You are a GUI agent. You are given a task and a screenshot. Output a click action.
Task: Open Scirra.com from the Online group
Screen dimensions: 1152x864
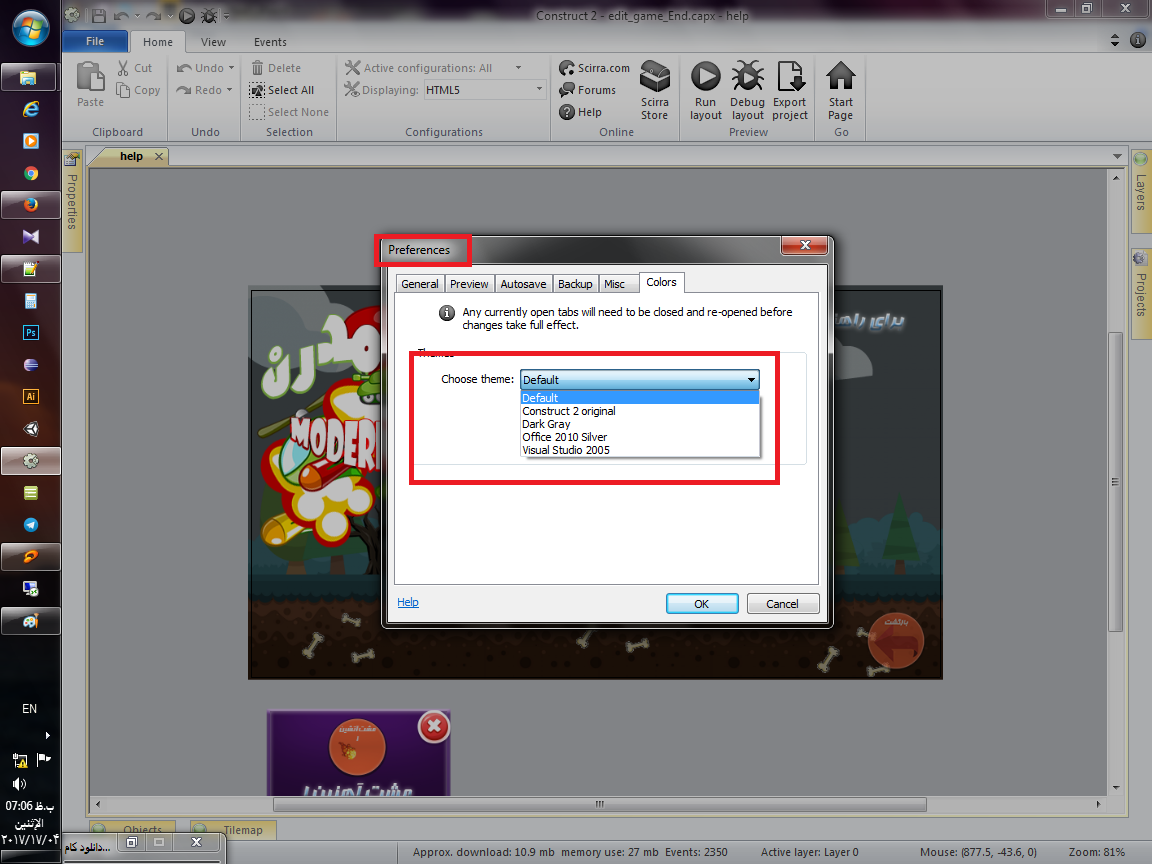pos(594,68)
